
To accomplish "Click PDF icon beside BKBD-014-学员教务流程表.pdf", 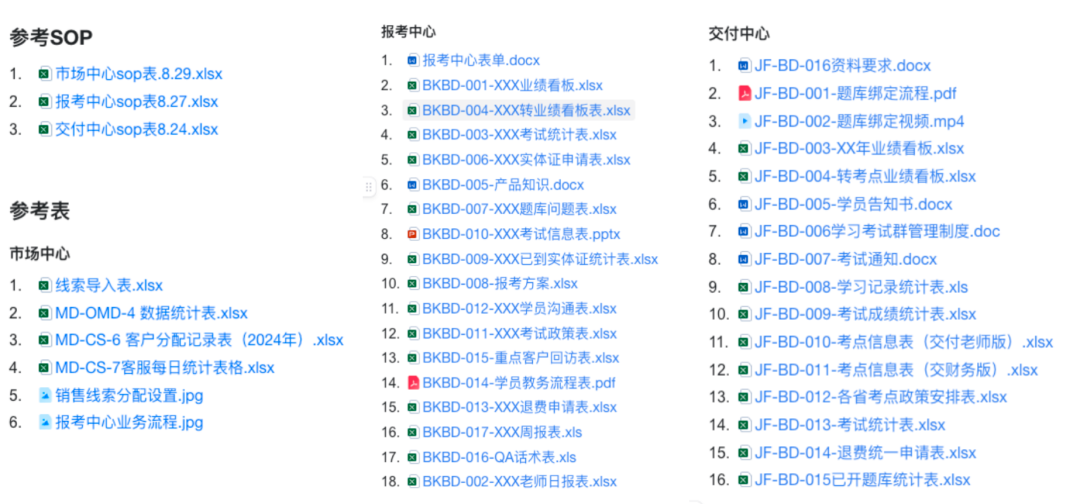I will click(413, 382).
